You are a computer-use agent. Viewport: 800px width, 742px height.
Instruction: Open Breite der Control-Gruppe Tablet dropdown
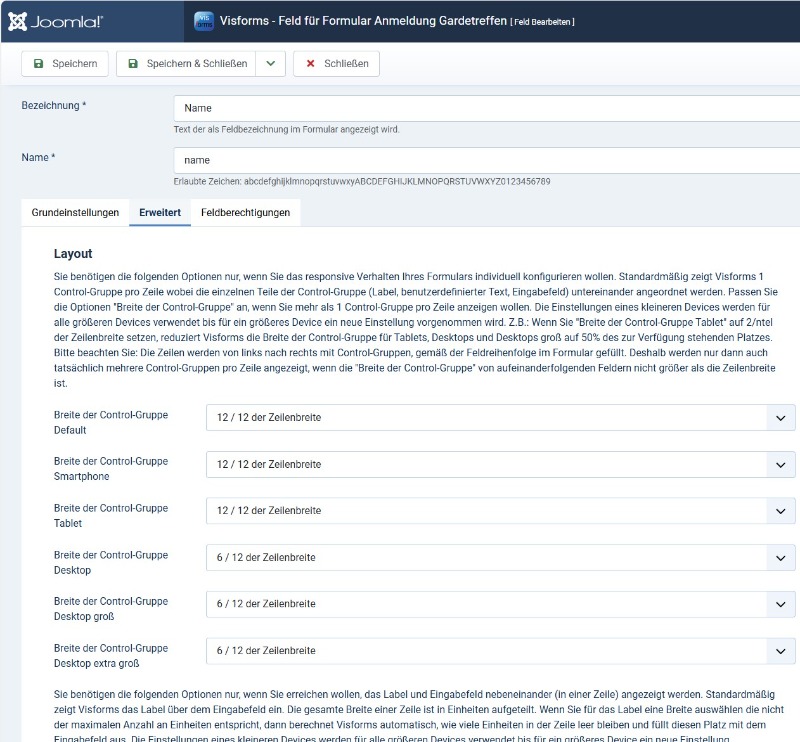[x=500, y=511]
